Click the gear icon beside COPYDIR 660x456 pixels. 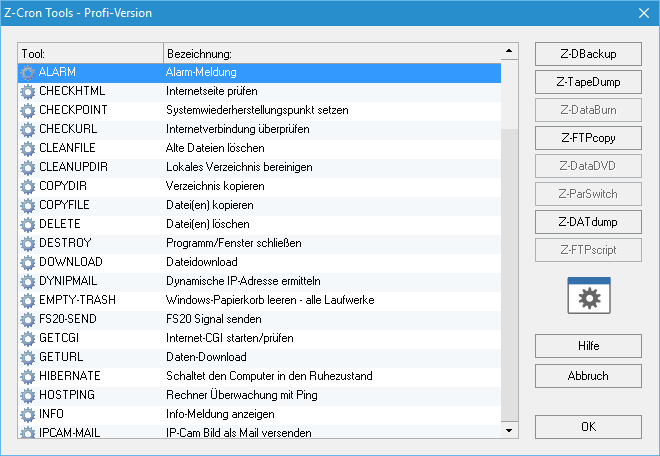click(x=28, y=186)
